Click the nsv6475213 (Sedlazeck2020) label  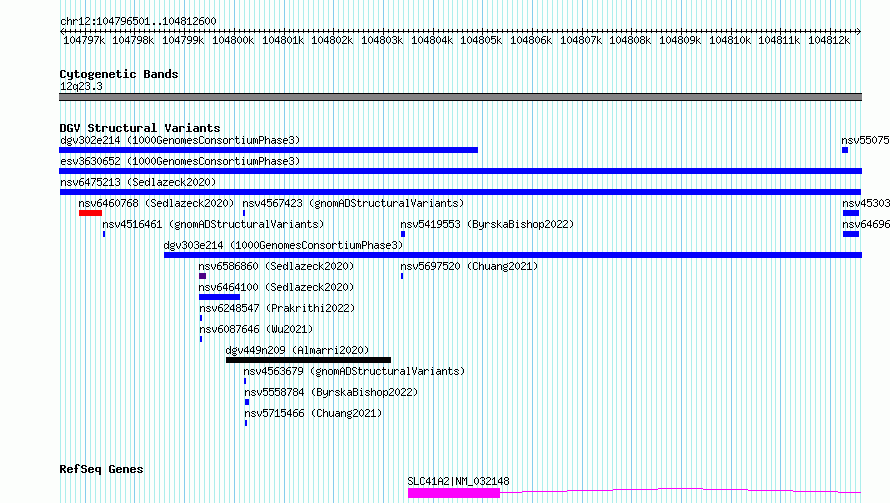click(x=138, y=182)
